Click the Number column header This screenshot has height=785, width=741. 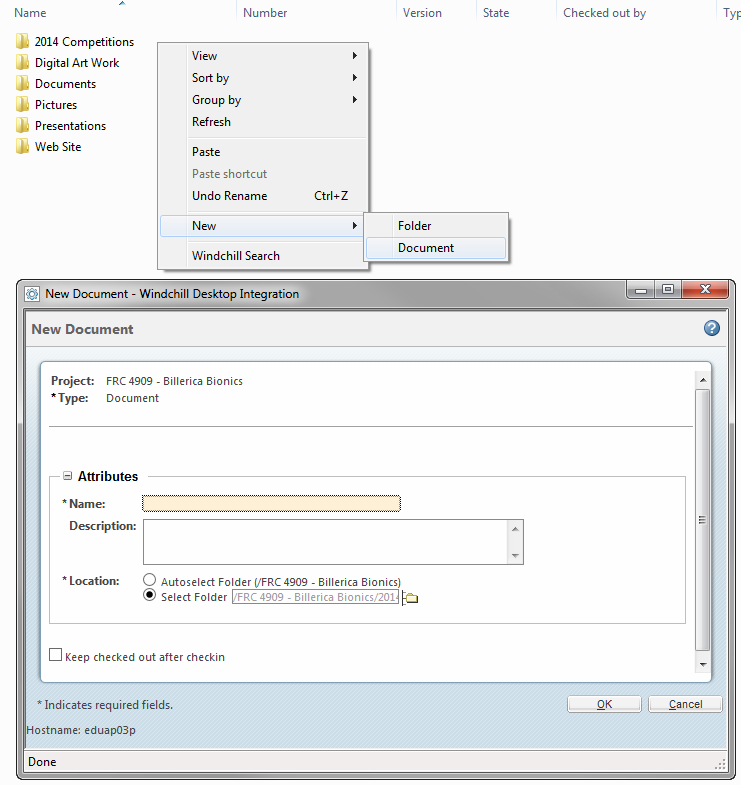265,13
